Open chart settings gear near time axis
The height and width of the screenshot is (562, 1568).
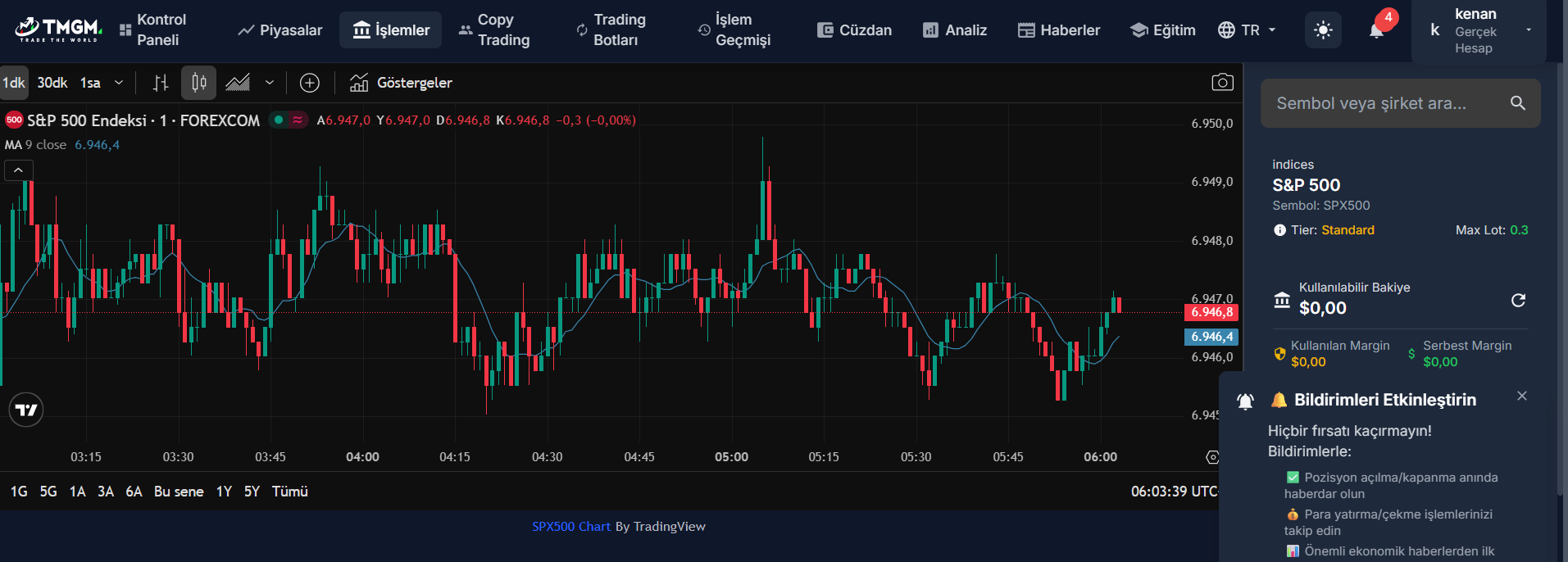coord(1212,457)
